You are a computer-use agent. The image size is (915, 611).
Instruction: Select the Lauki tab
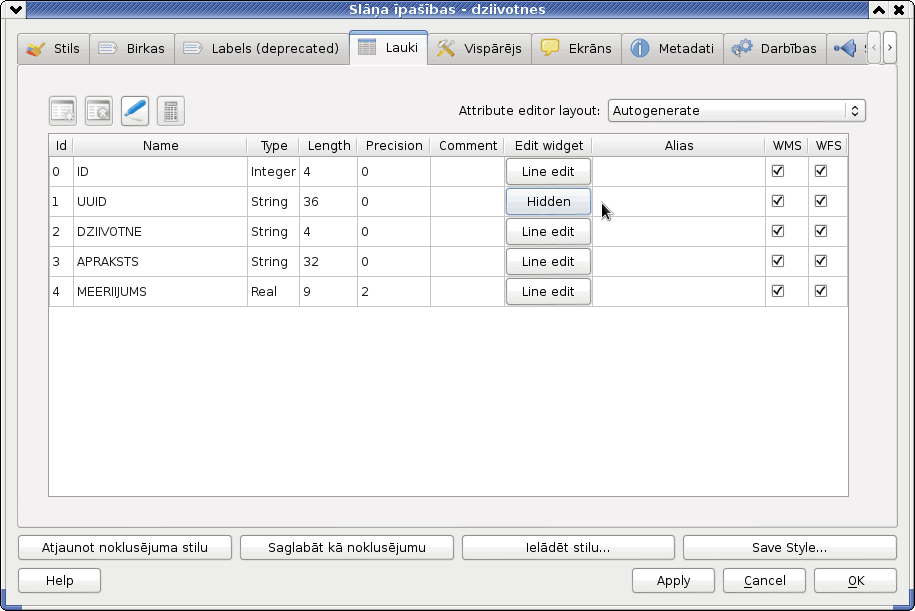389,47
